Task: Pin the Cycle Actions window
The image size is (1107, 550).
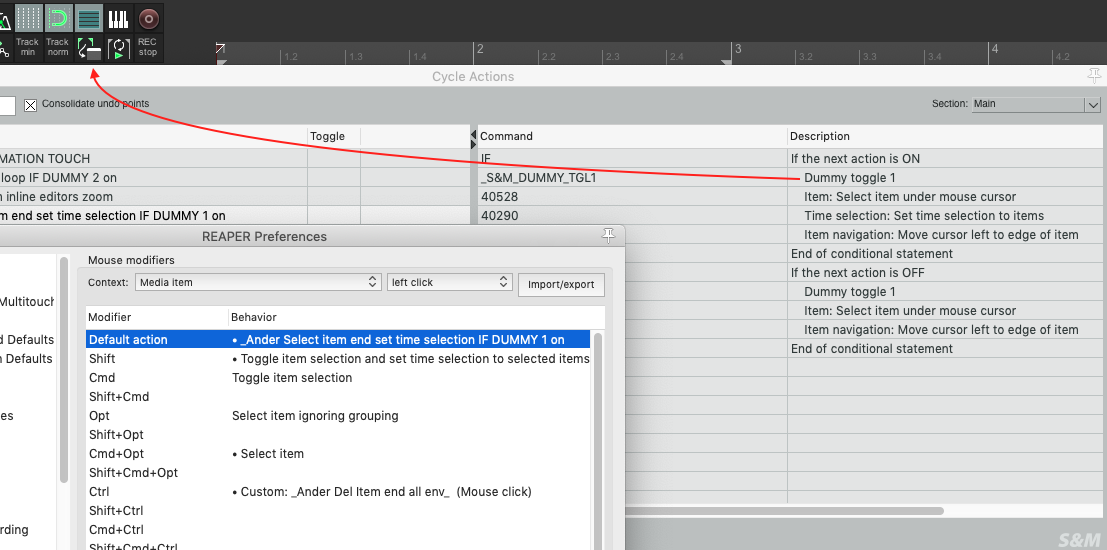Action: tap(1094, 76)
